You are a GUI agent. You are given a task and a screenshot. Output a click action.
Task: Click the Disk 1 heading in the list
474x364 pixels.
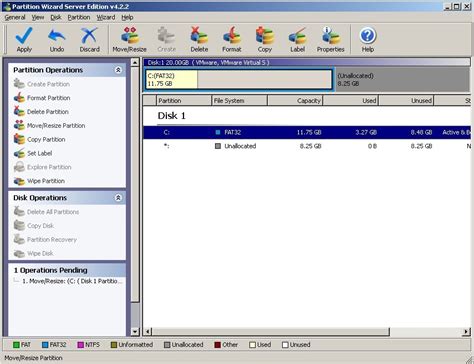coord(171,116)
